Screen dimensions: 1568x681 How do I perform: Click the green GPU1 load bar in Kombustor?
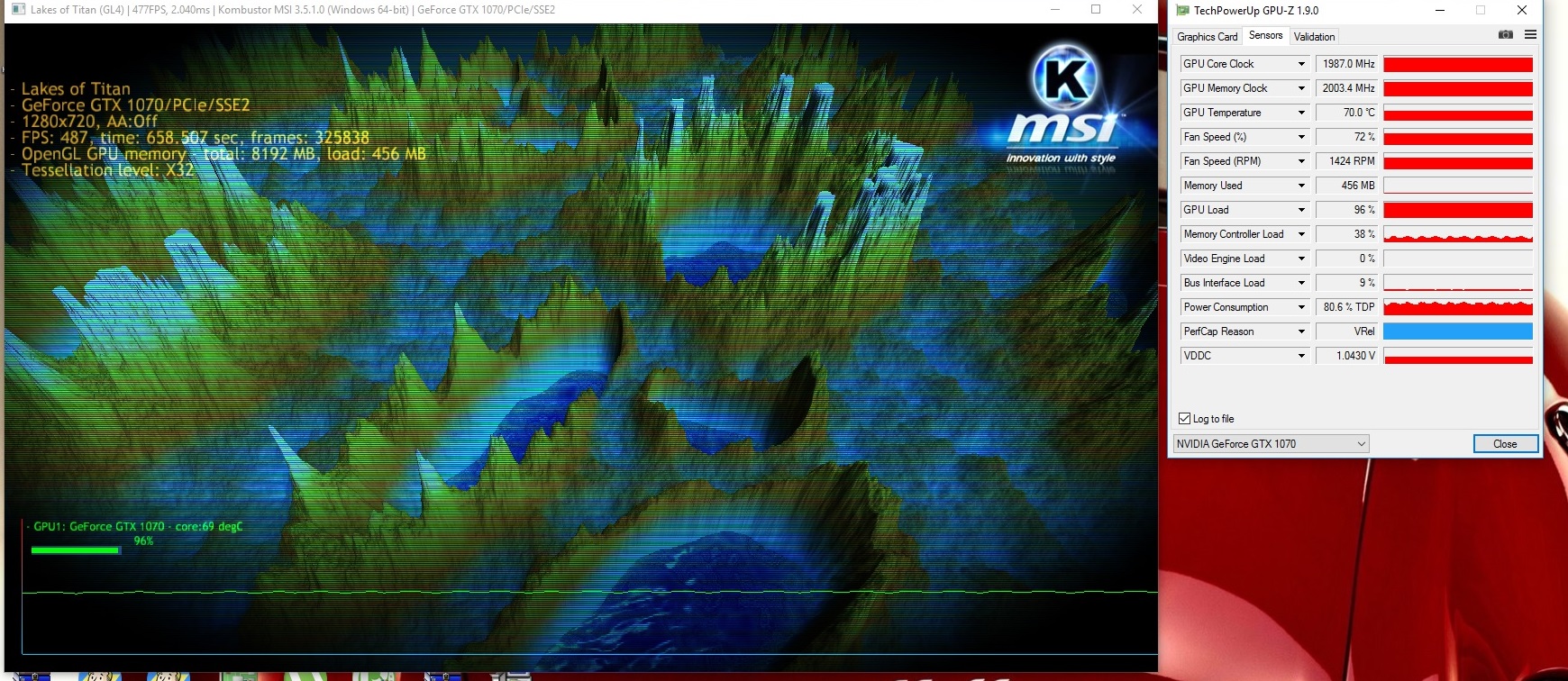pyautogui.click(x=75, y=550)
